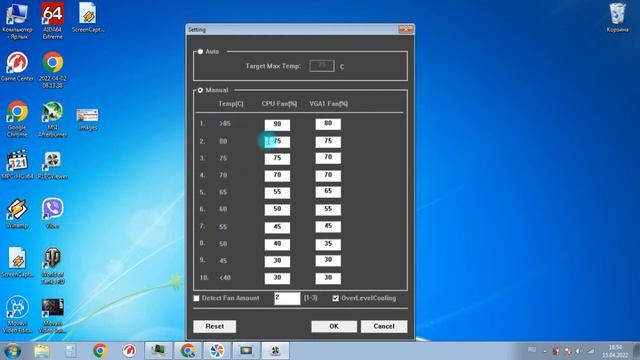Switch to the fan control taskbar app

coord(275,351)
